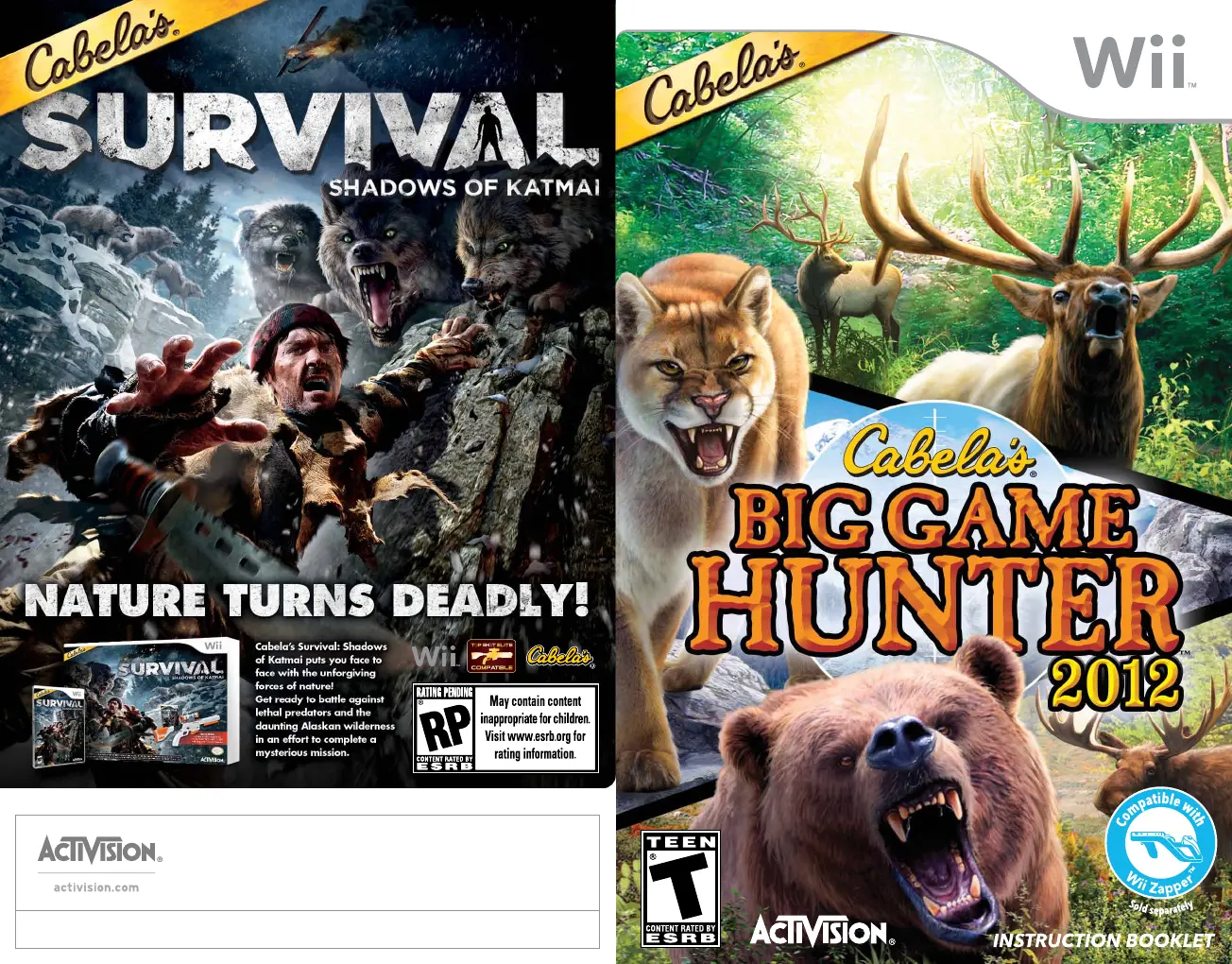Click the Instruction Booklet label
The image size is (1232, 964).
click(x=1104, y=940)
